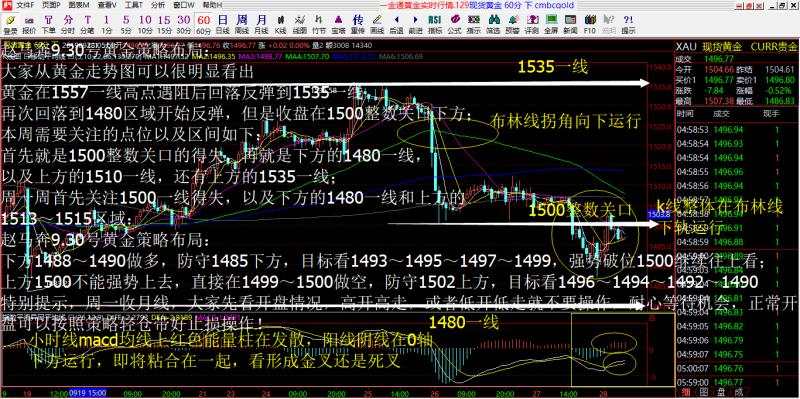
Task: Select the 10分 ten-minute period
Action: [145, 24]
